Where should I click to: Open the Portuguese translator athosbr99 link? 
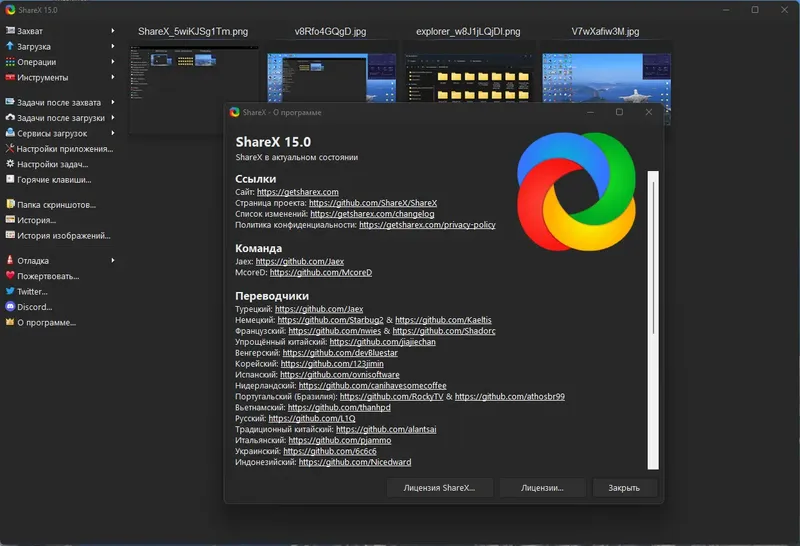pos(510,396)
